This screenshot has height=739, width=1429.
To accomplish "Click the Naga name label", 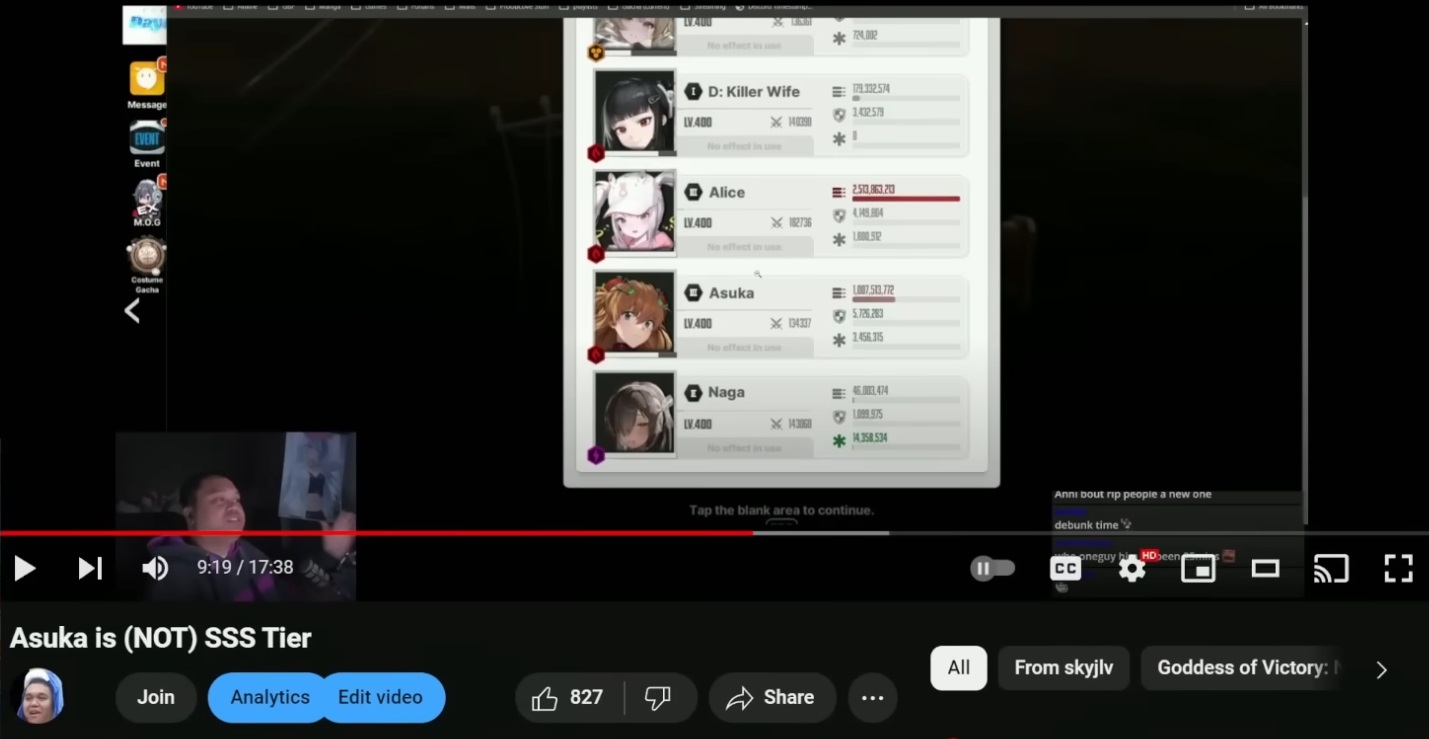I will pyautogui.click(x=727, y=393).
